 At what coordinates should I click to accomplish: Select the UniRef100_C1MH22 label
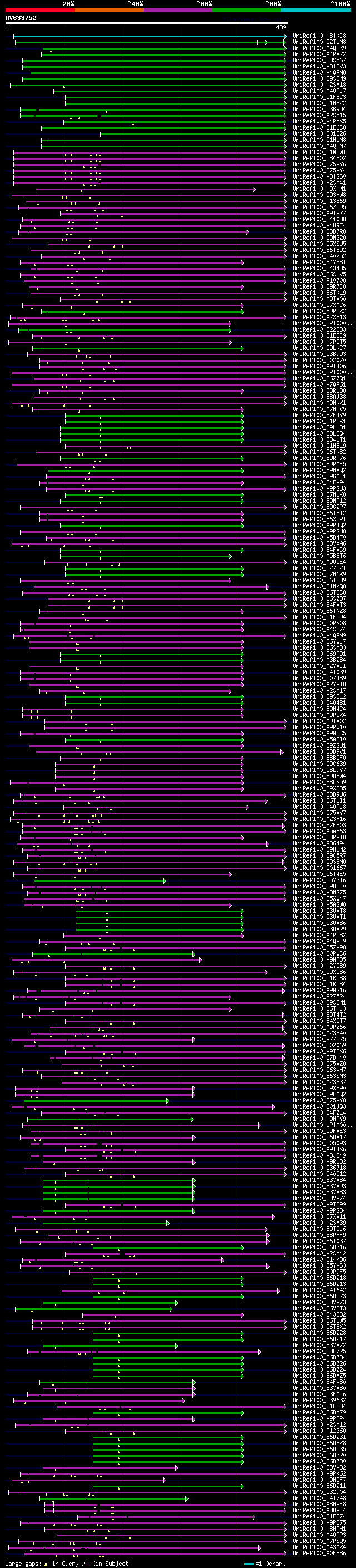pos(319,103)
